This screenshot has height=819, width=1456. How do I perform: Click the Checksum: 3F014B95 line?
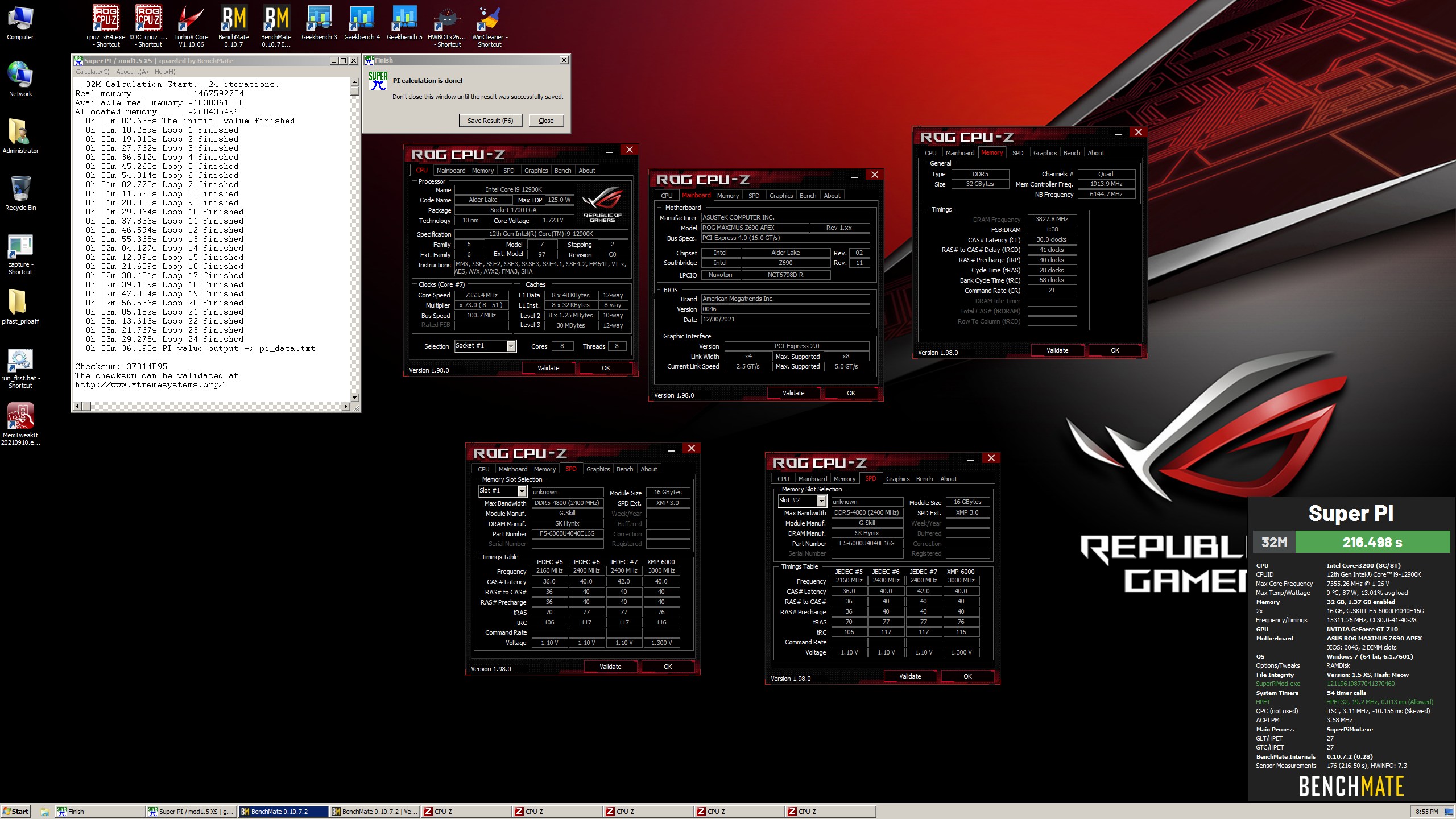click(x=121, y=367)
